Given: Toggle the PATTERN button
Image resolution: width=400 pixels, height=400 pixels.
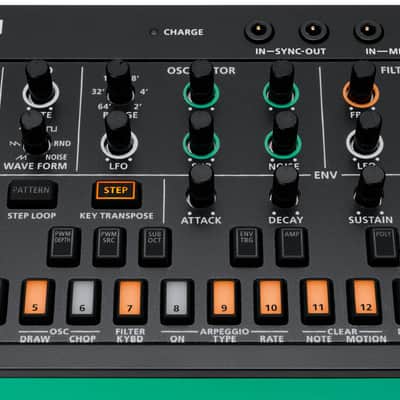Looking at the screenshot, I should point(32,194).
